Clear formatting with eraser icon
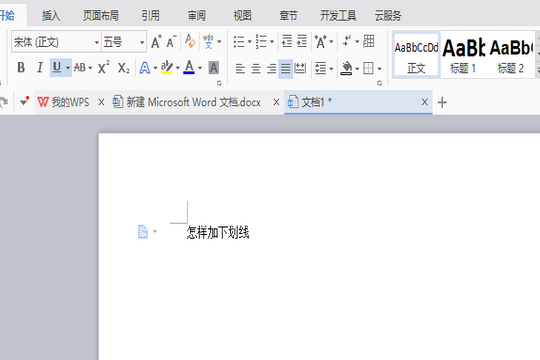The image size is (540, 360). (190, 41)
